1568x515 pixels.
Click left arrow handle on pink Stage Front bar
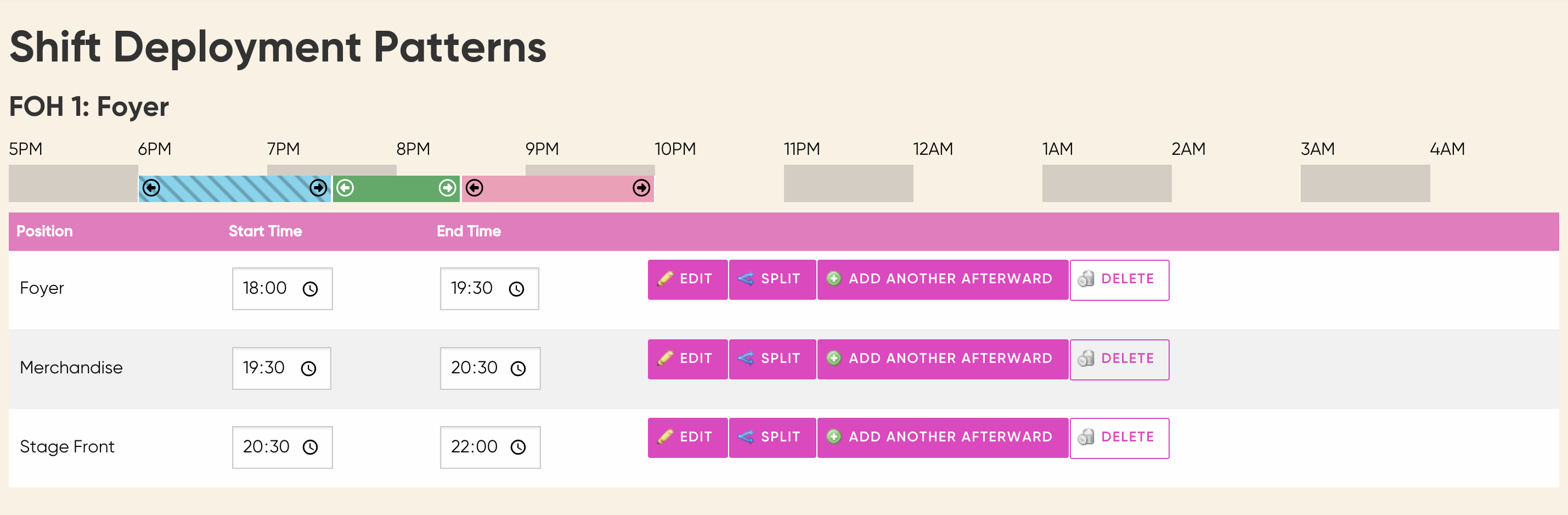(x=475, y=188)
